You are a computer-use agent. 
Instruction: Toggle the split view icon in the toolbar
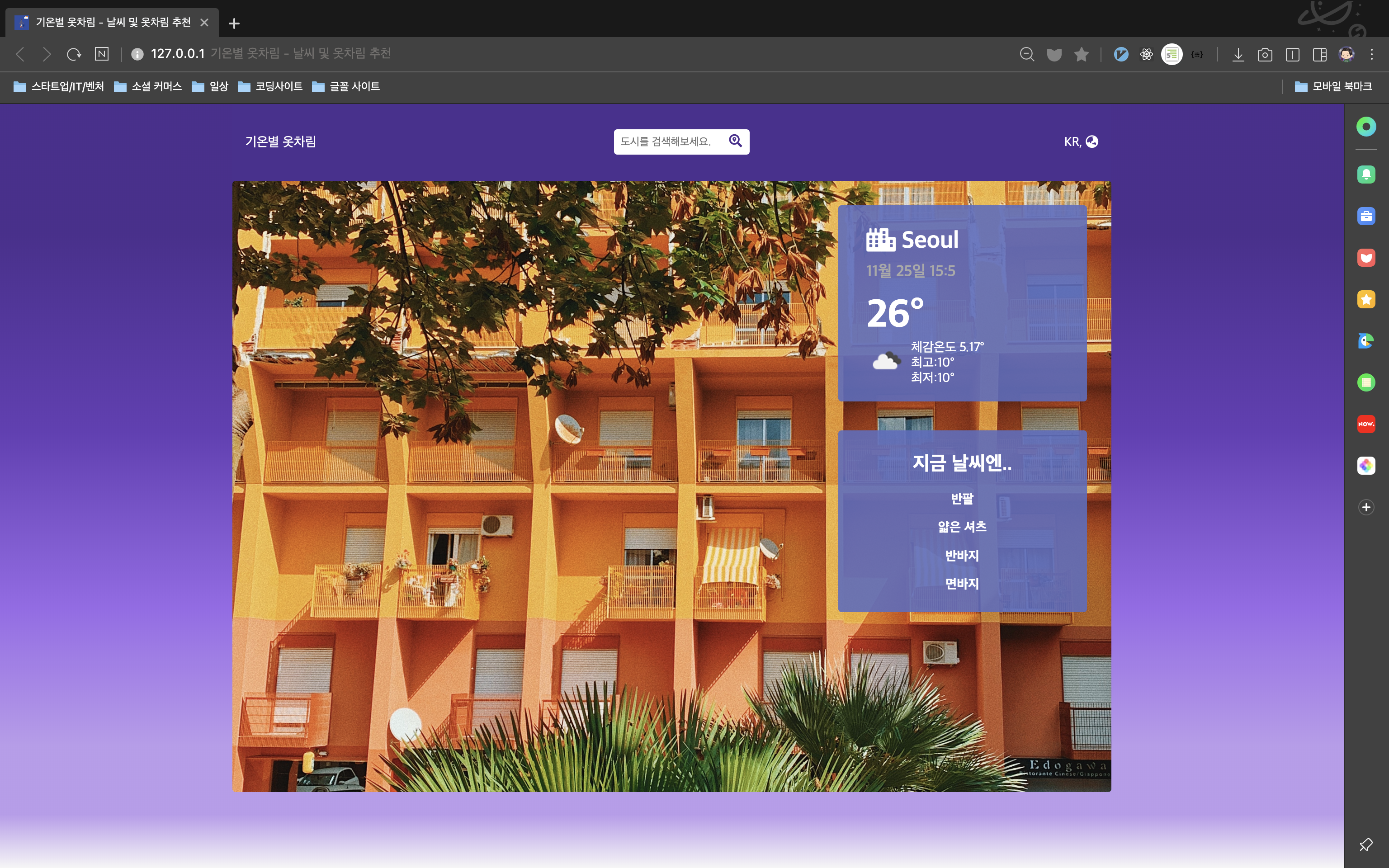coord(1293,55)
